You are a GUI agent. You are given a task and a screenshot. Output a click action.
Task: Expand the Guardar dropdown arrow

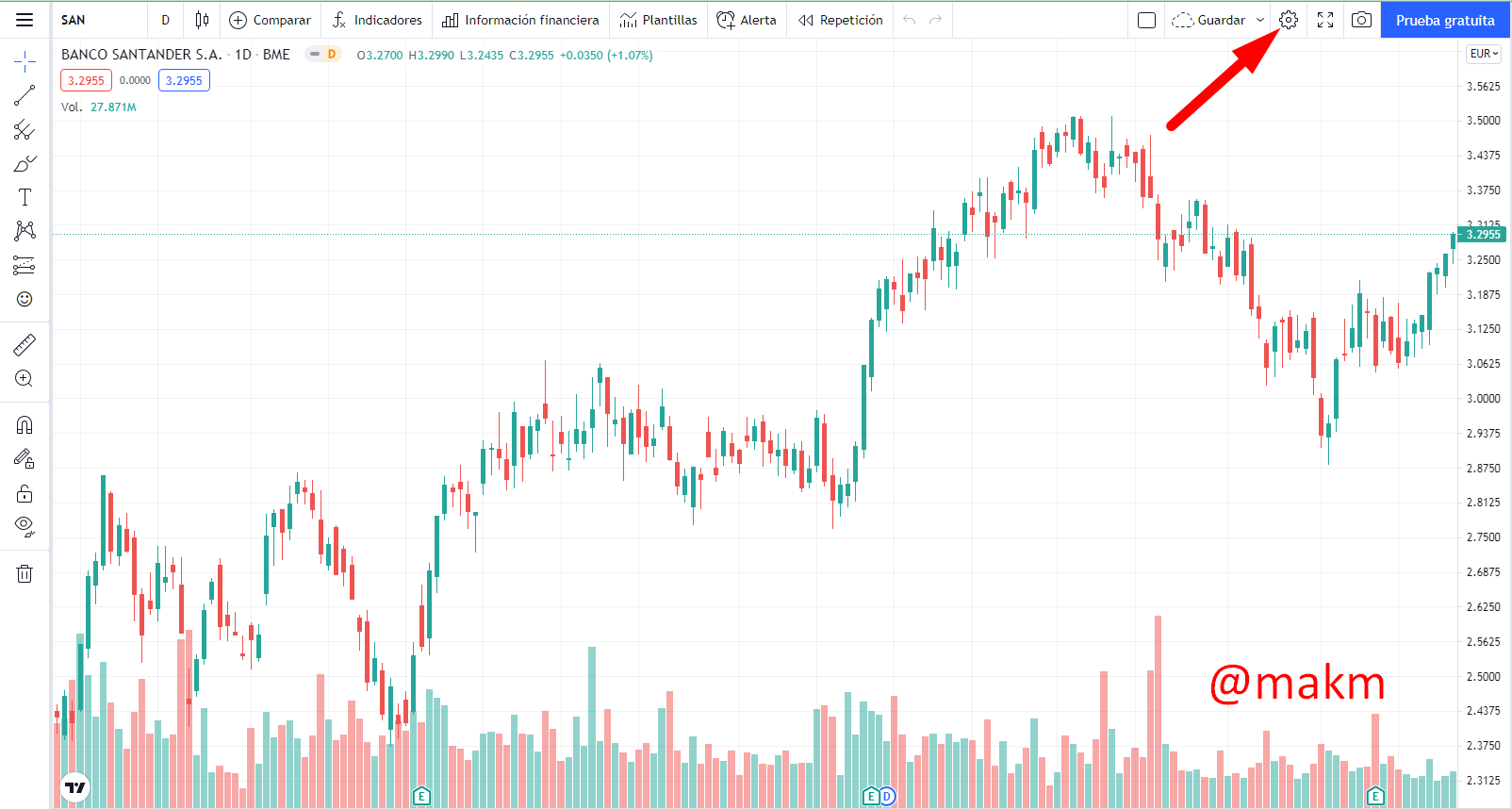(x=1260, y=20)
